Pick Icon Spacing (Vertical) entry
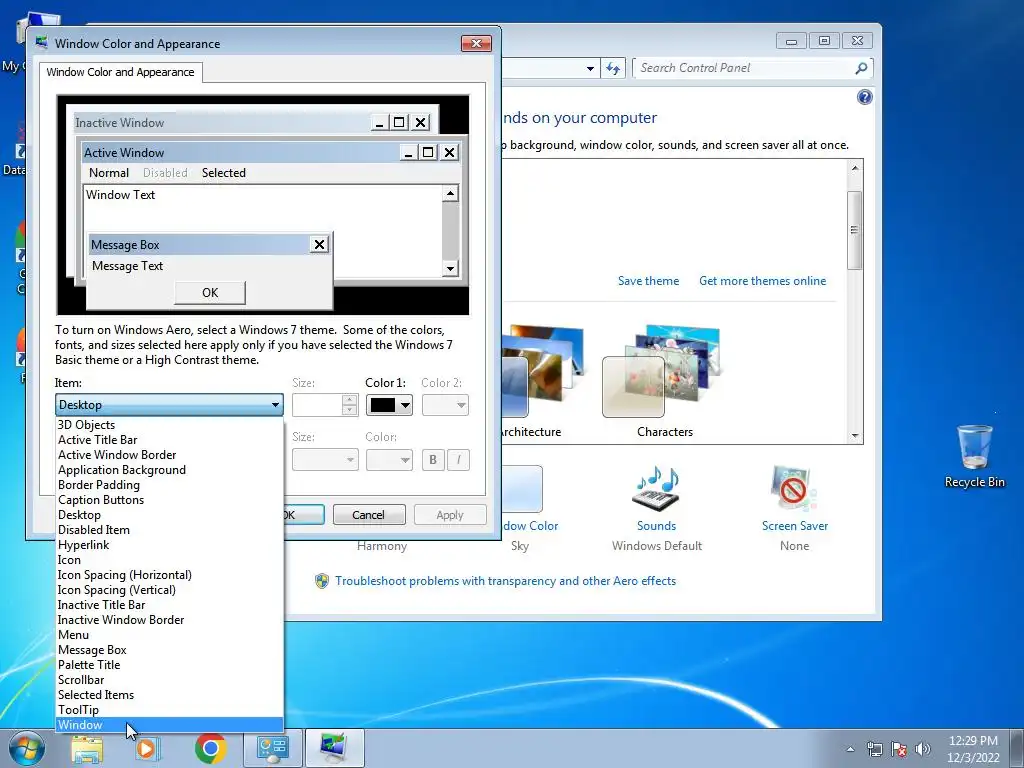 click(x=169, y=590)
